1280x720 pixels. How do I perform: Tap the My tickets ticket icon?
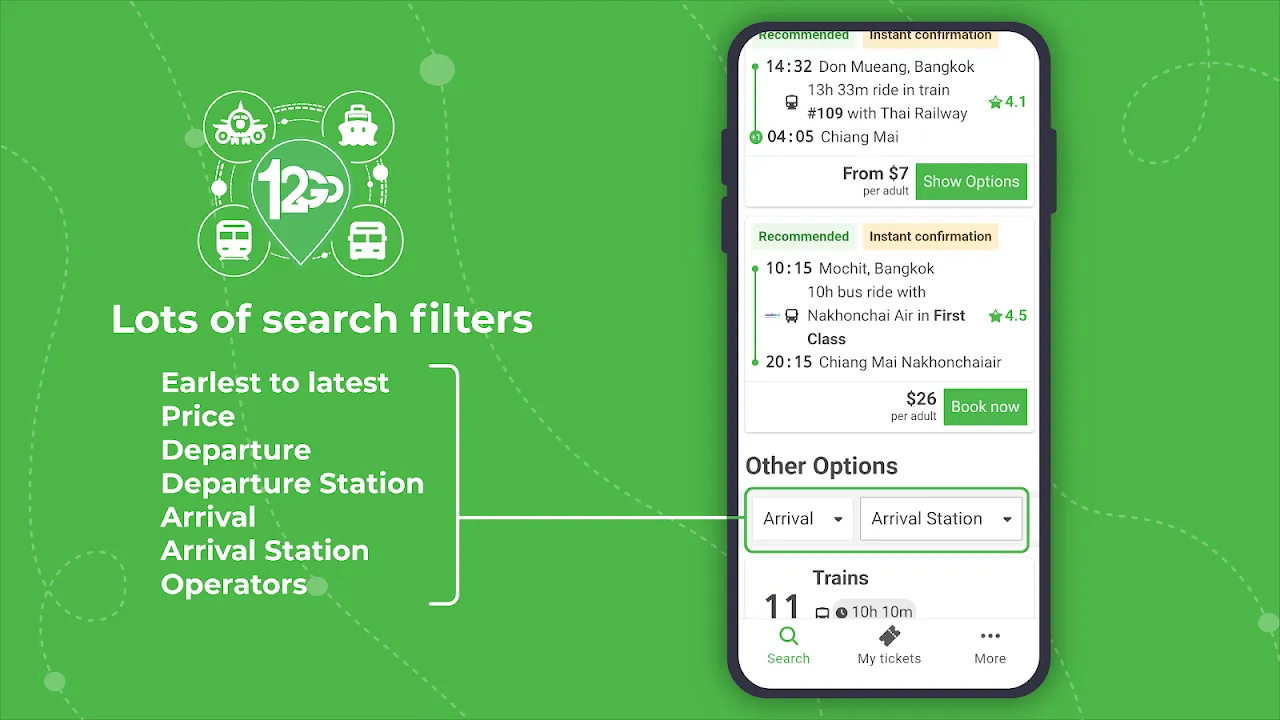[x=888, y=636]
